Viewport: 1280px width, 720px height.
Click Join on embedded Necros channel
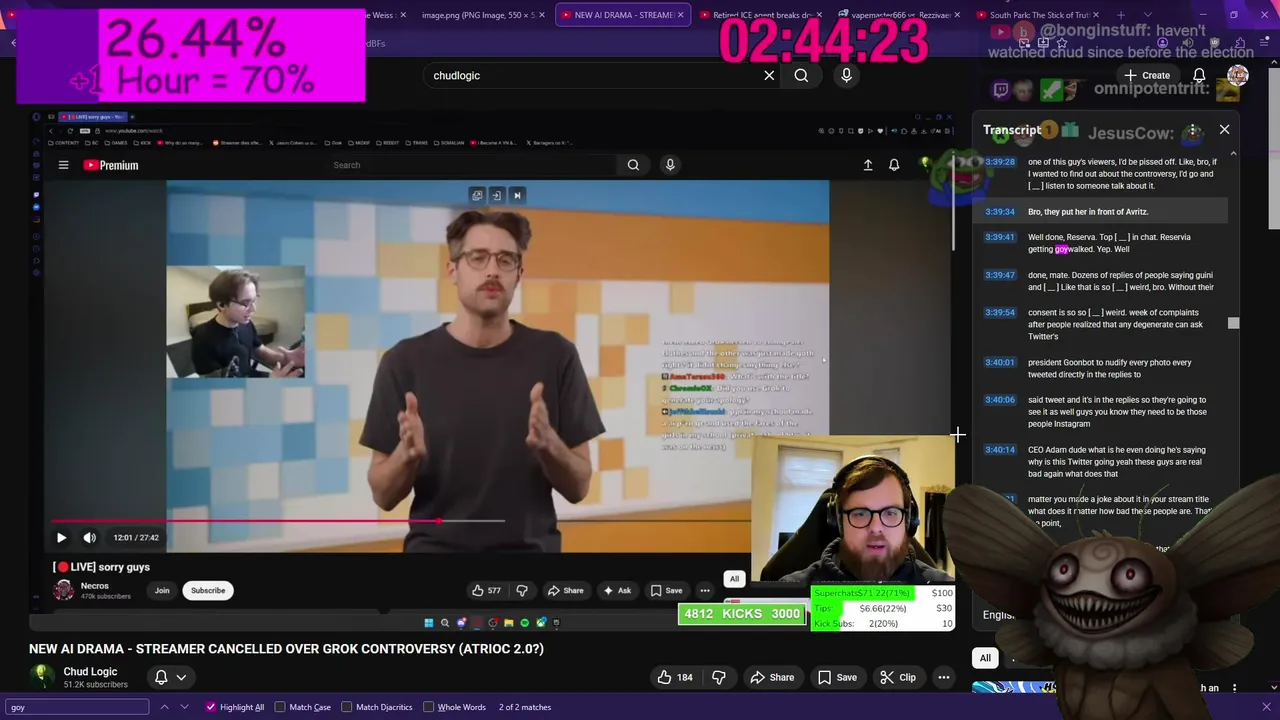[162, 590]
